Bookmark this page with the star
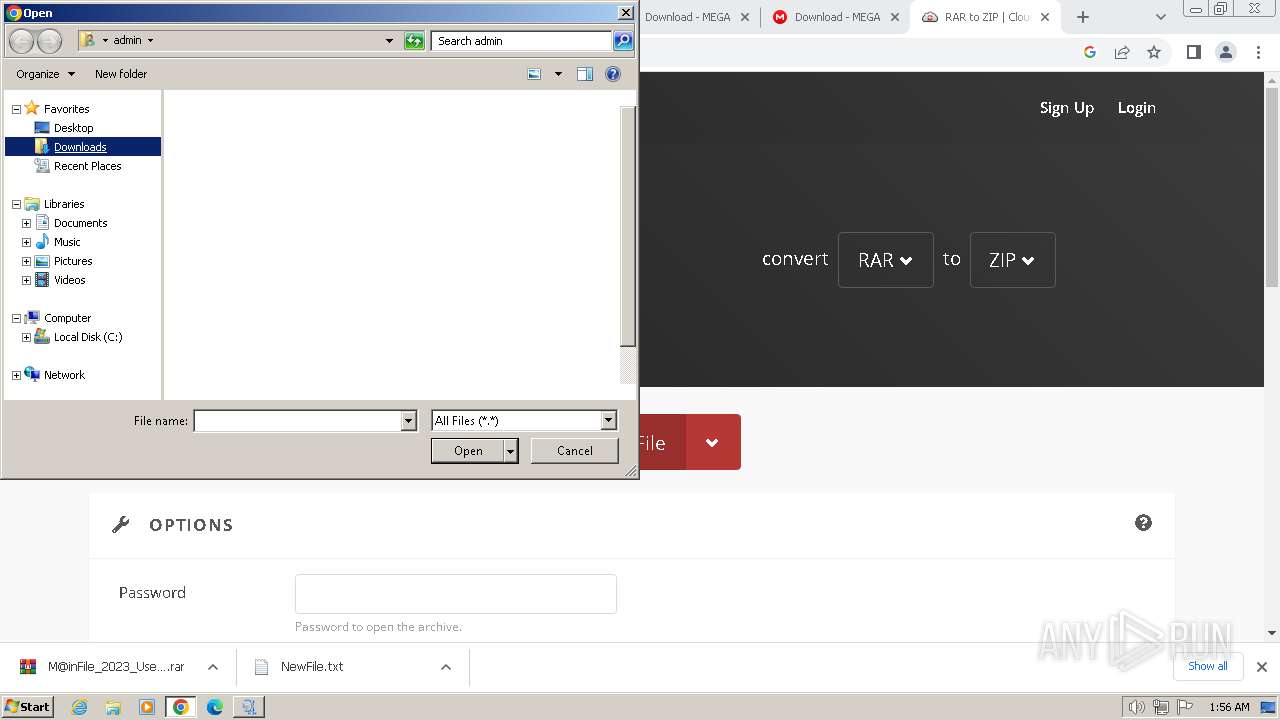 (1154, 52)
